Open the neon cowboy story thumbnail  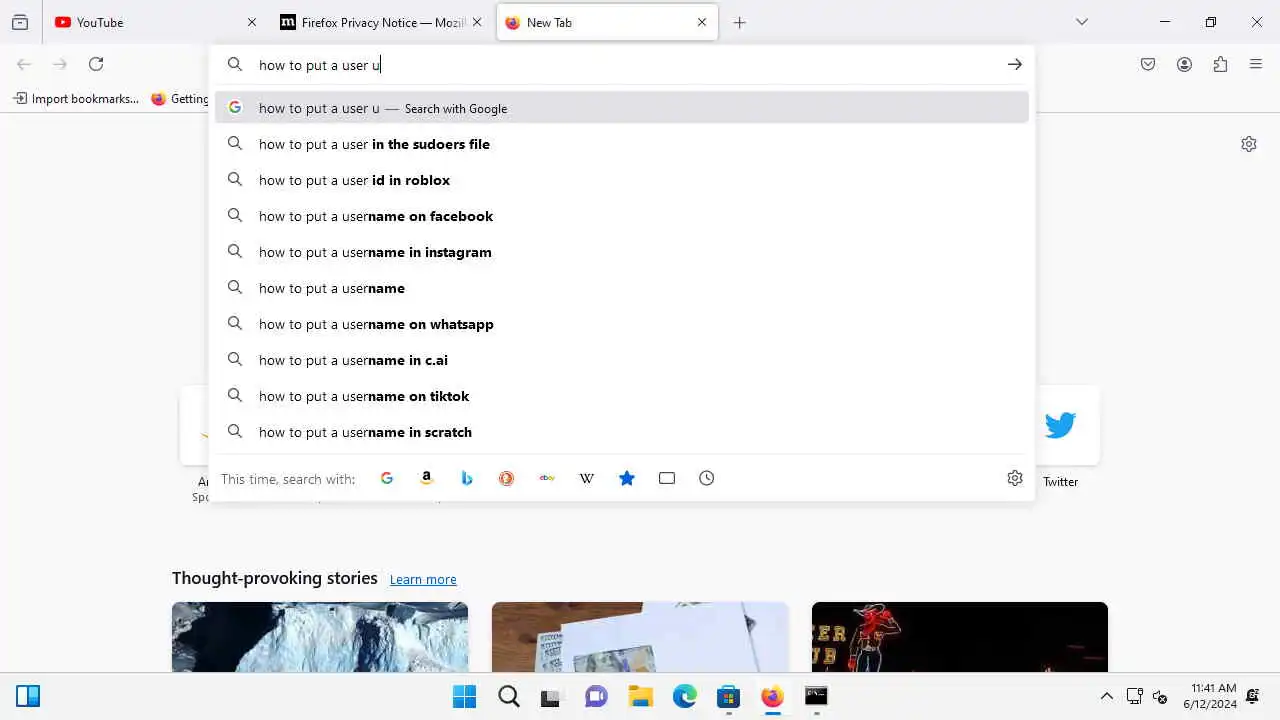tap(960, 637)
